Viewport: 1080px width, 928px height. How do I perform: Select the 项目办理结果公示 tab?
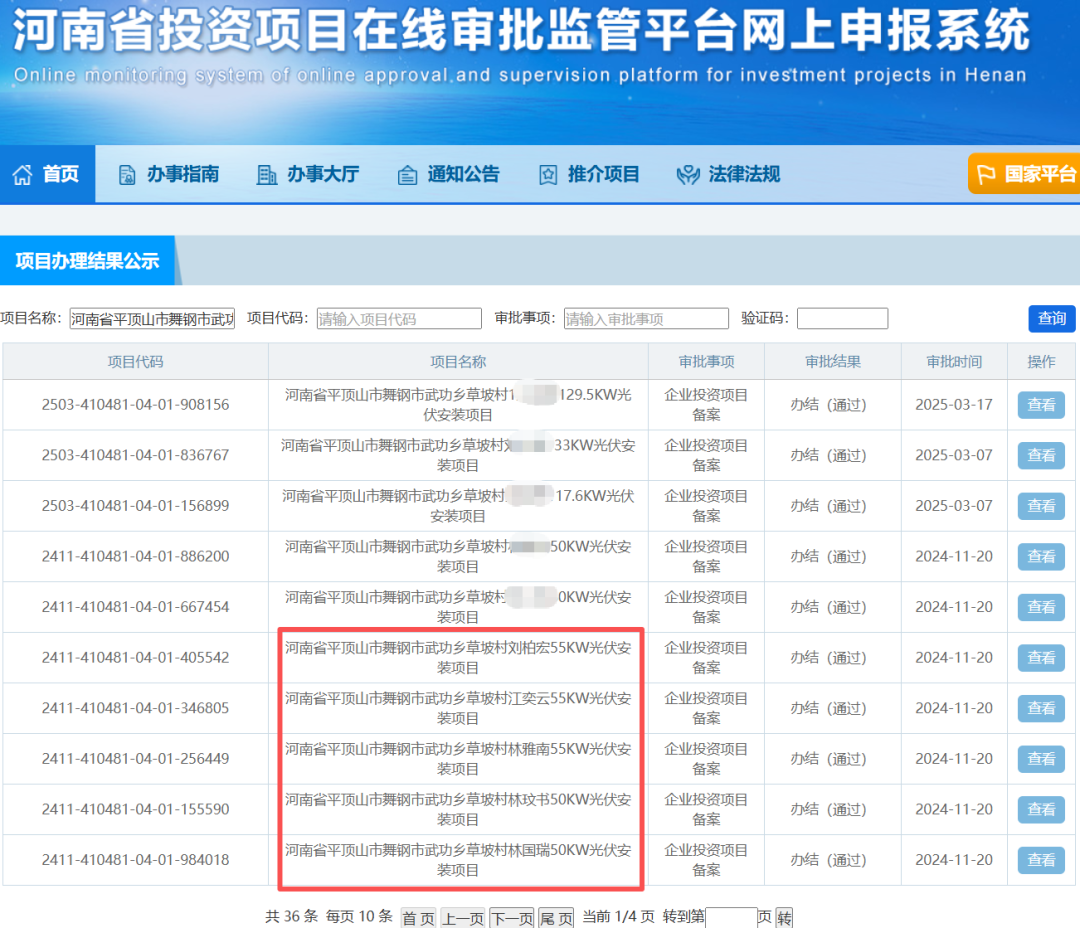pyautogui.click(x=87, y=261)
